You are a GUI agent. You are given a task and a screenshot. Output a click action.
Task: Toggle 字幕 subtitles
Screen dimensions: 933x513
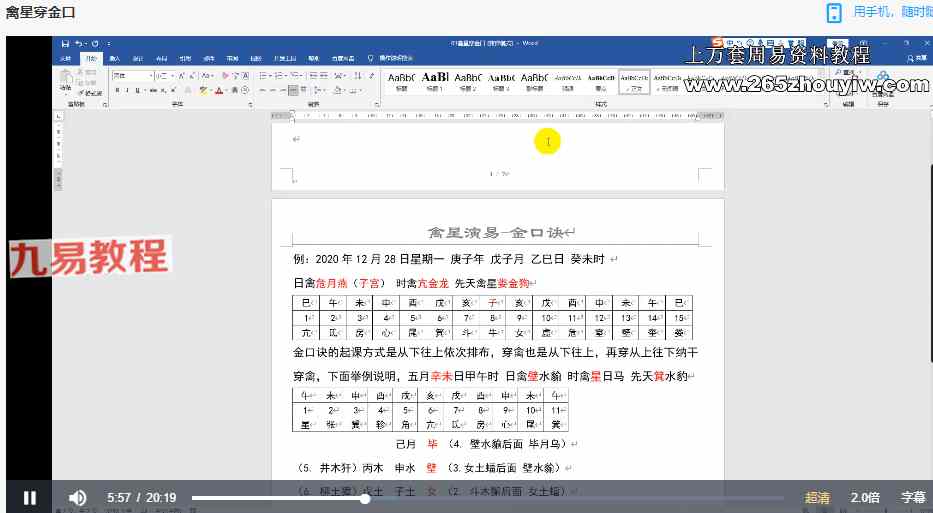click(913, 498)
